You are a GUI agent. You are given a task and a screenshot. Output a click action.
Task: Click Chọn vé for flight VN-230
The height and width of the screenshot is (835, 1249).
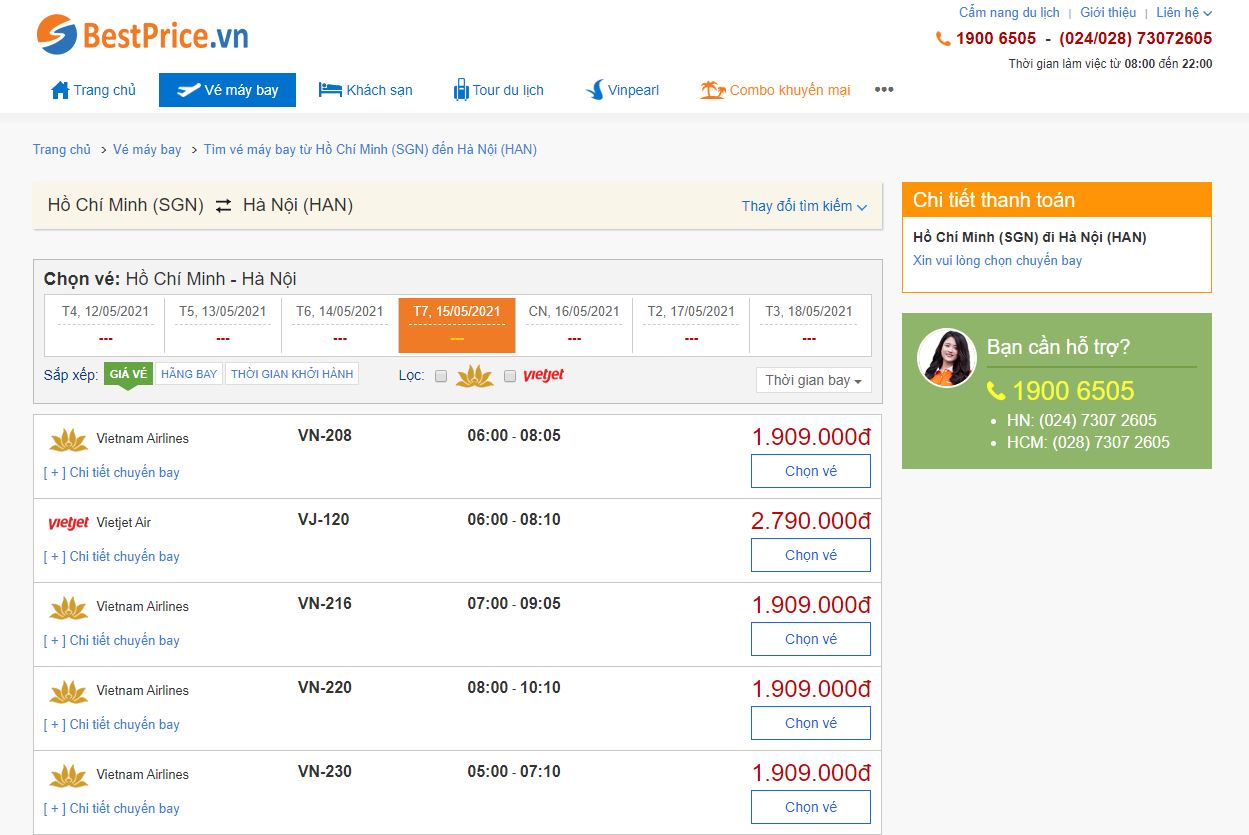coord(811,807)
